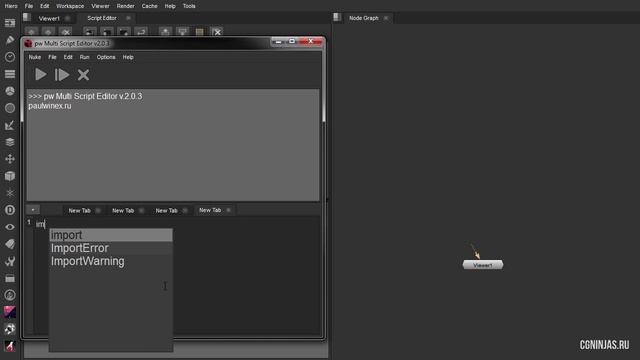
Task: Open the pane options icon beside Node Graph tab
Action: (x=337, y=18)
